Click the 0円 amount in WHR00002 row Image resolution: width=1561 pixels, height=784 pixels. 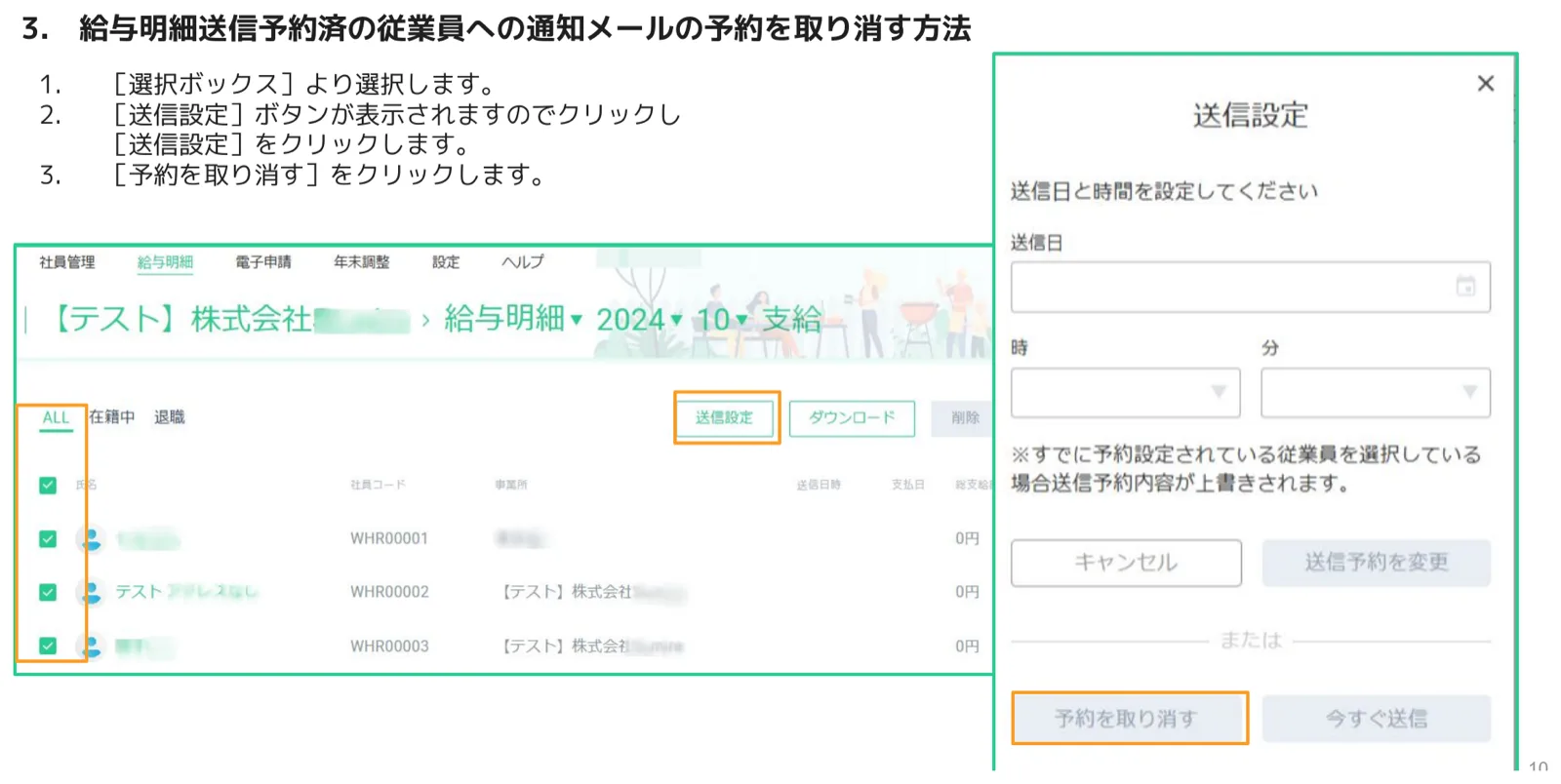pos(967,592)
